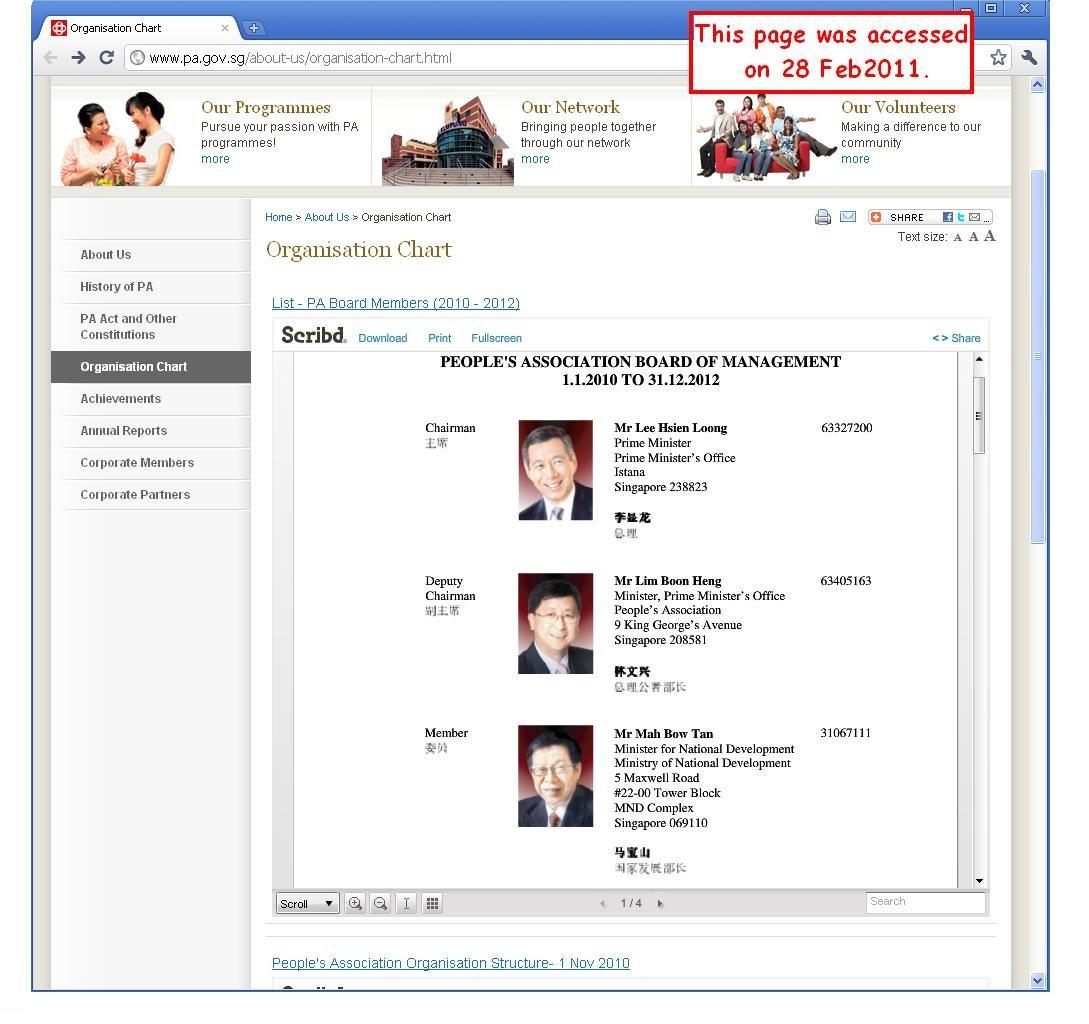
Task: Click more under Our Network
Action: click(535, 159)
